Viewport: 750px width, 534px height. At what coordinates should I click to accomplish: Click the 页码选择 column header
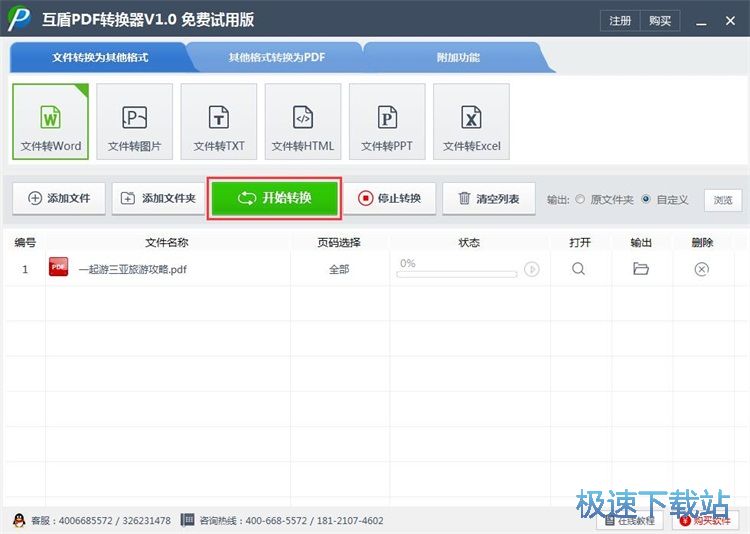coord(339,243)
